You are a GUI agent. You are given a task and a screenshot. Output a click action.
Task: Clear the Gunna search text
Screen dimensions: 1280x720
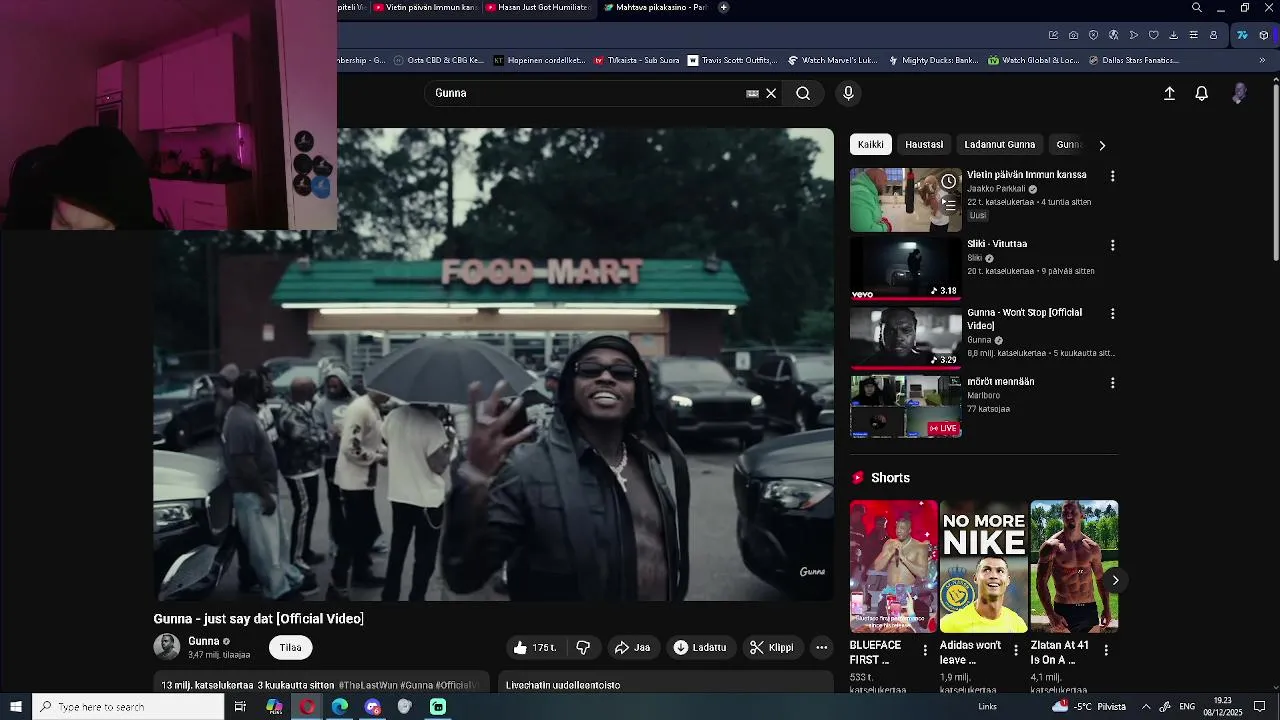771,93
